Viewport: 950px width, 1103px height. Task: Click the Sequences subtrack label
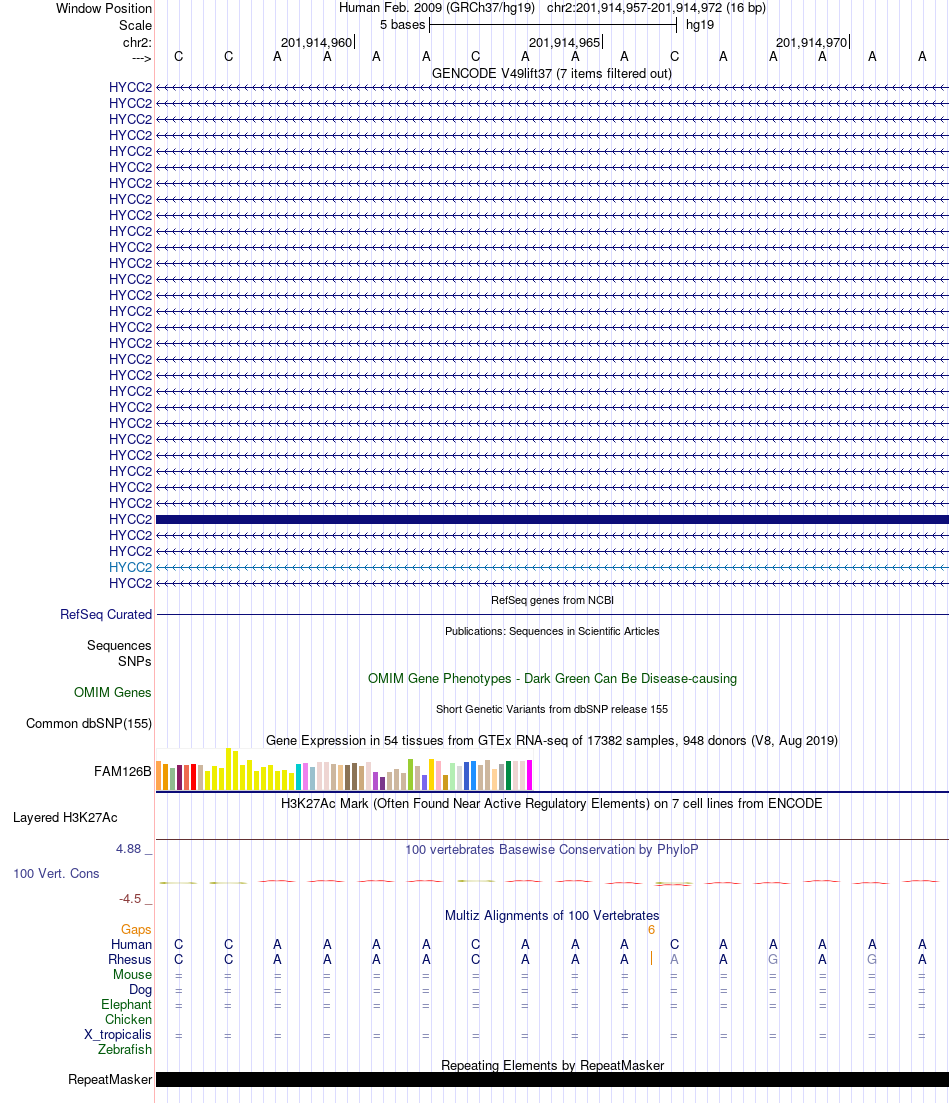[119, 645]
